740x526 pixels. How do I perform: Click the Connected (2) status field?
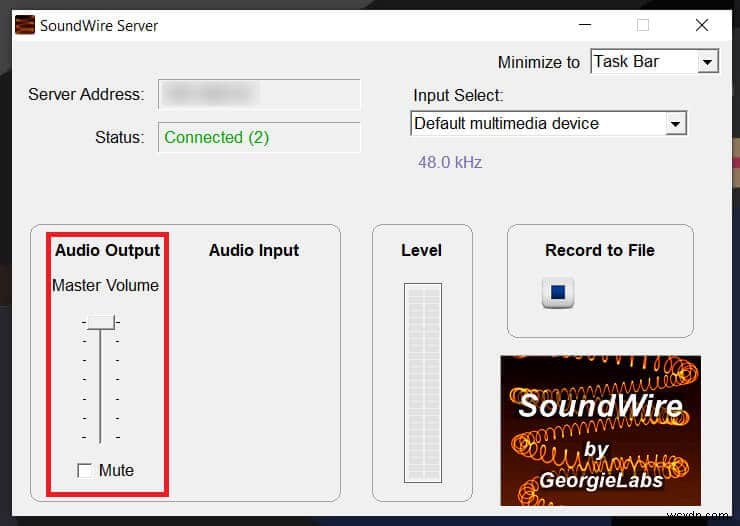(x=259, y=137)
